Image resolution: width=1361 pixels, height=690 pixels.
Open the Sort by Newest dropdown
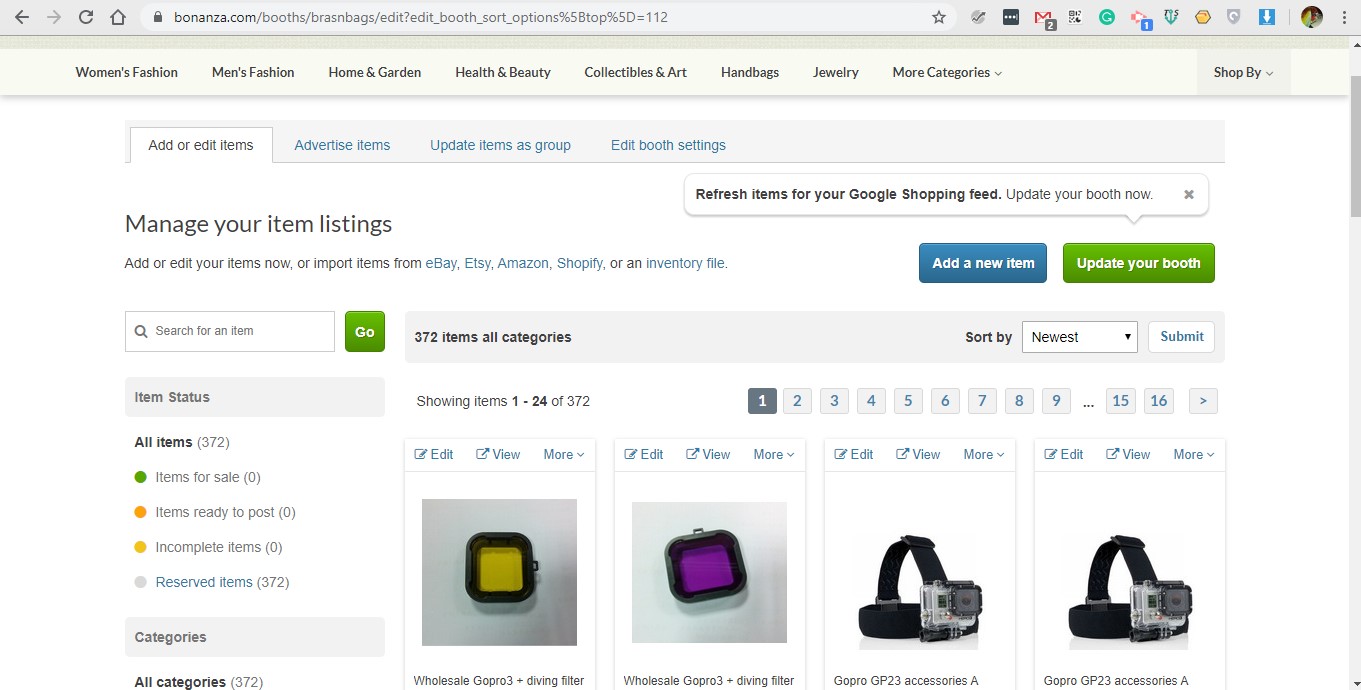tap(1079, 337)
